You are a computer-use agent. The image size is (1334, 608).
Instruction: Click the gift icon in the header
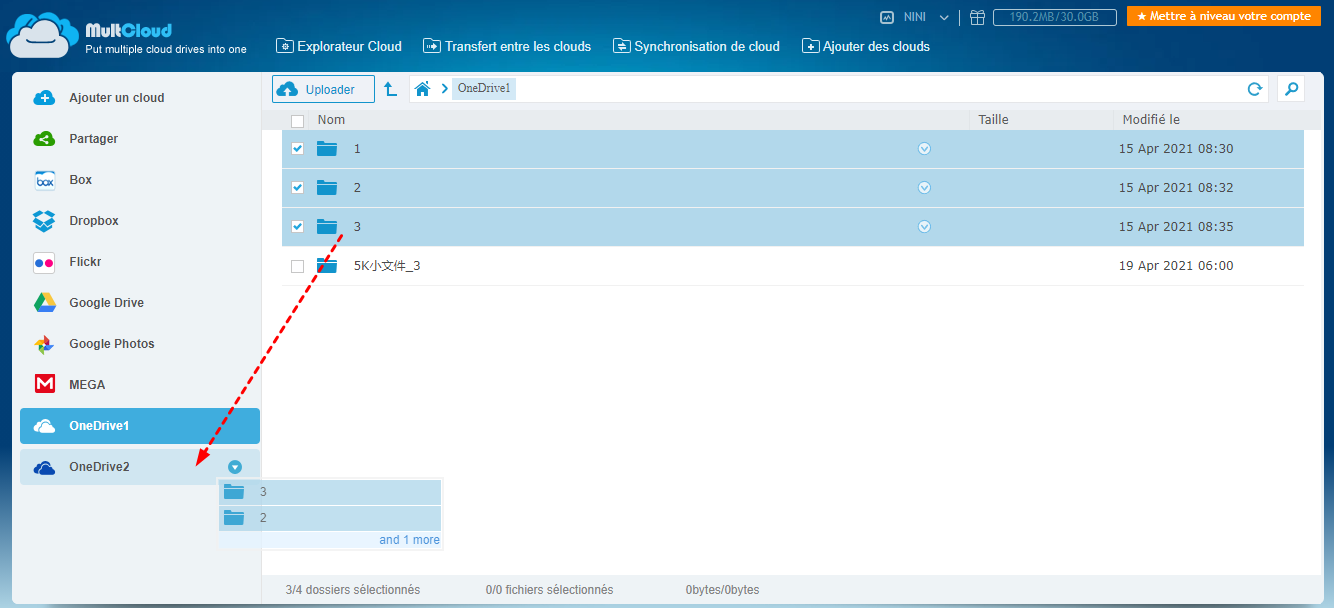coord(977,17)
